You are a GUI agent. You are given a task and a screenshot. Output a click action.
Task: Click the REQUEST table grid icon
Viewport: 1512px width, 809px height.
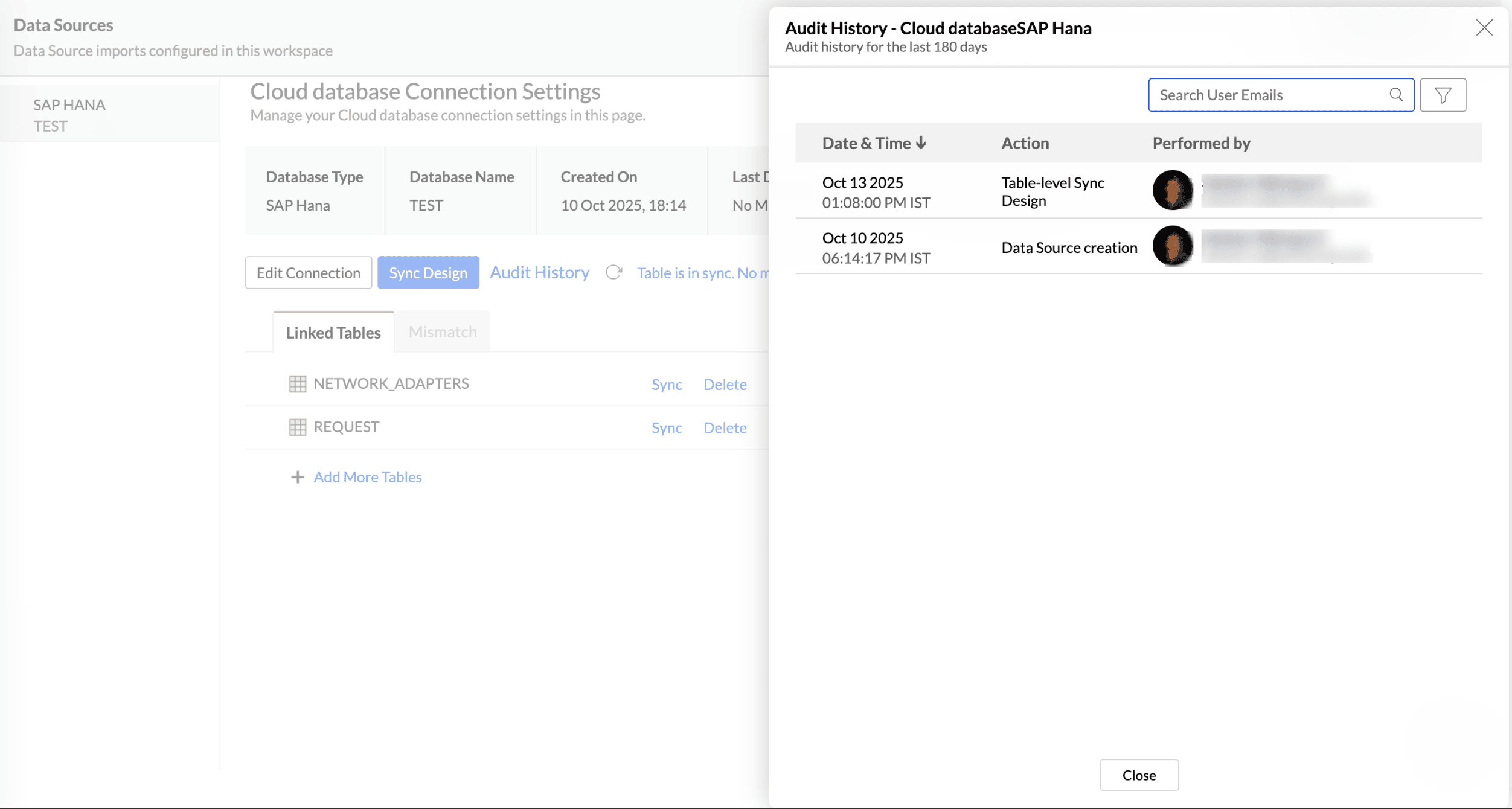pyautogui.click(x=298, y=427)
